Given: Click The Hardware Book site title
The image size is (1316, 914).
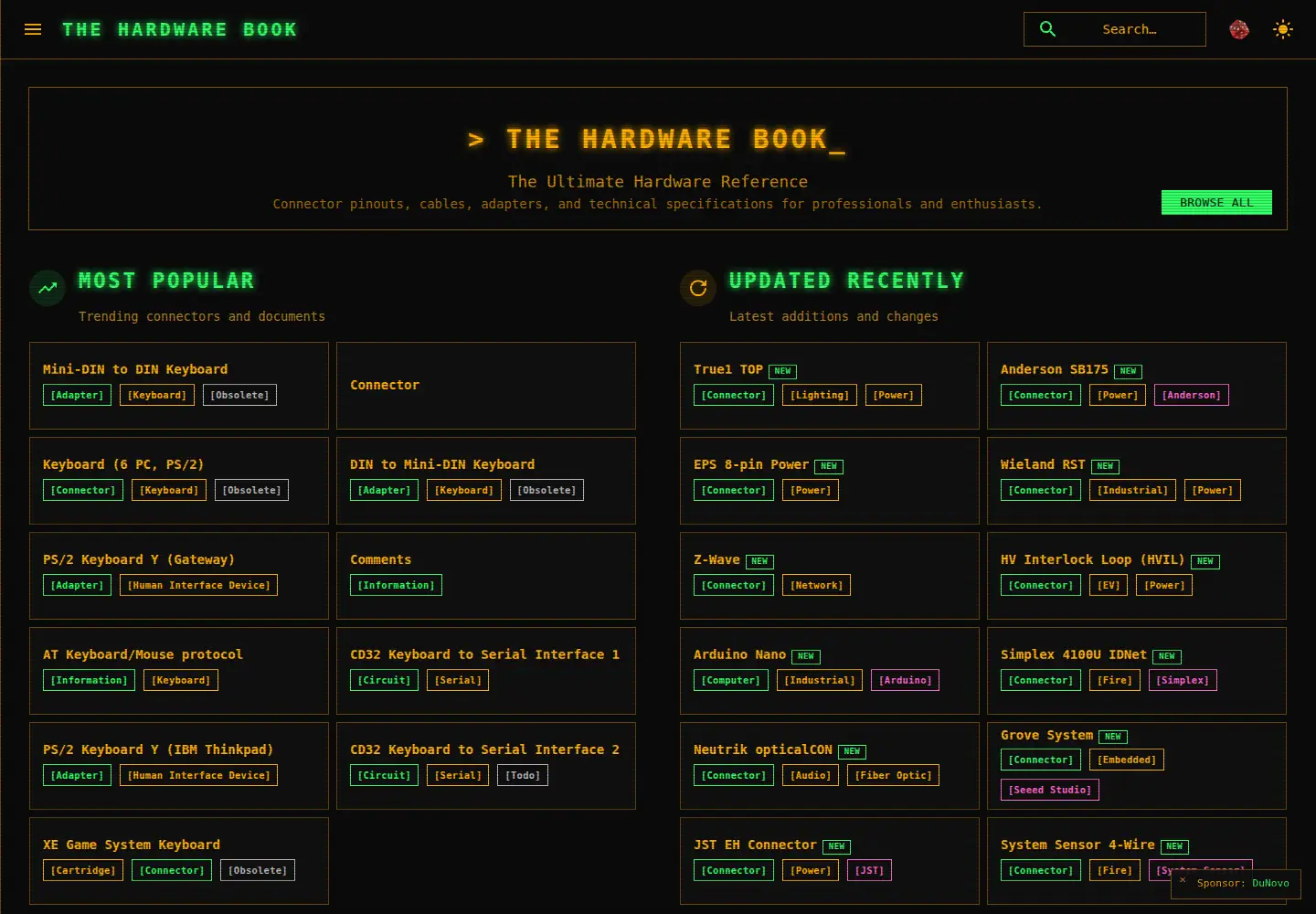Looking at the screenshot, I should 180,29.
